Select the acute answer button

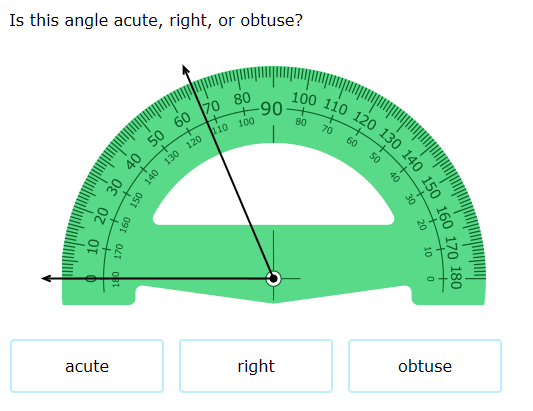tap(87, 366)
